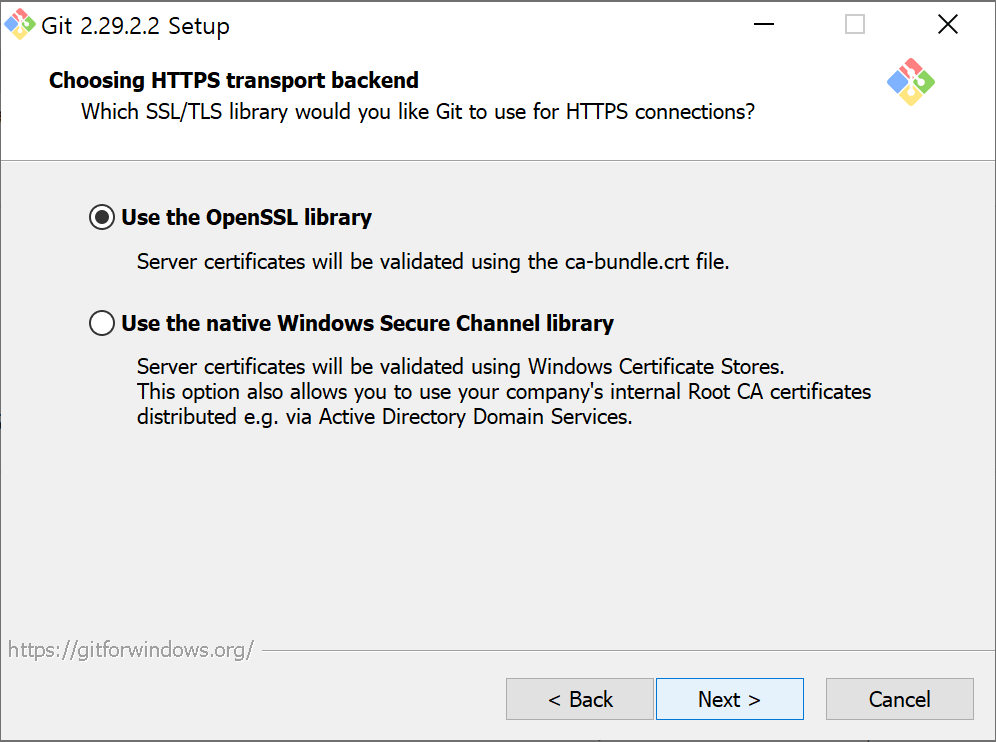Viewport: 996px width, 742px height.
Task: Click the Active Directory Domain Services text line
Action: (x=384, y=417)
